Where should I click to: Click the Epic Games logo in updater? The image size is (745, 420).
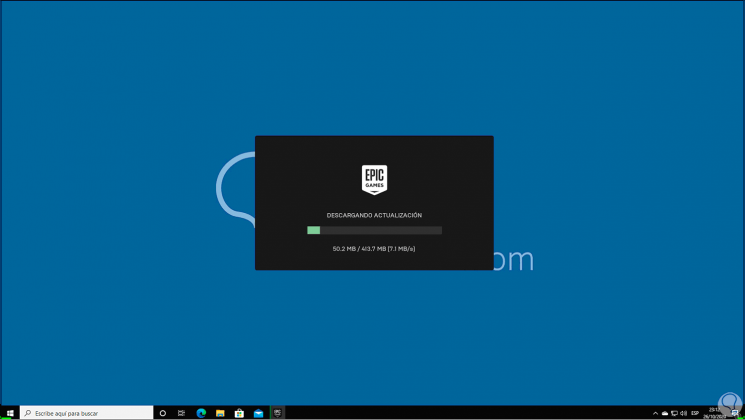coord(374,180)
